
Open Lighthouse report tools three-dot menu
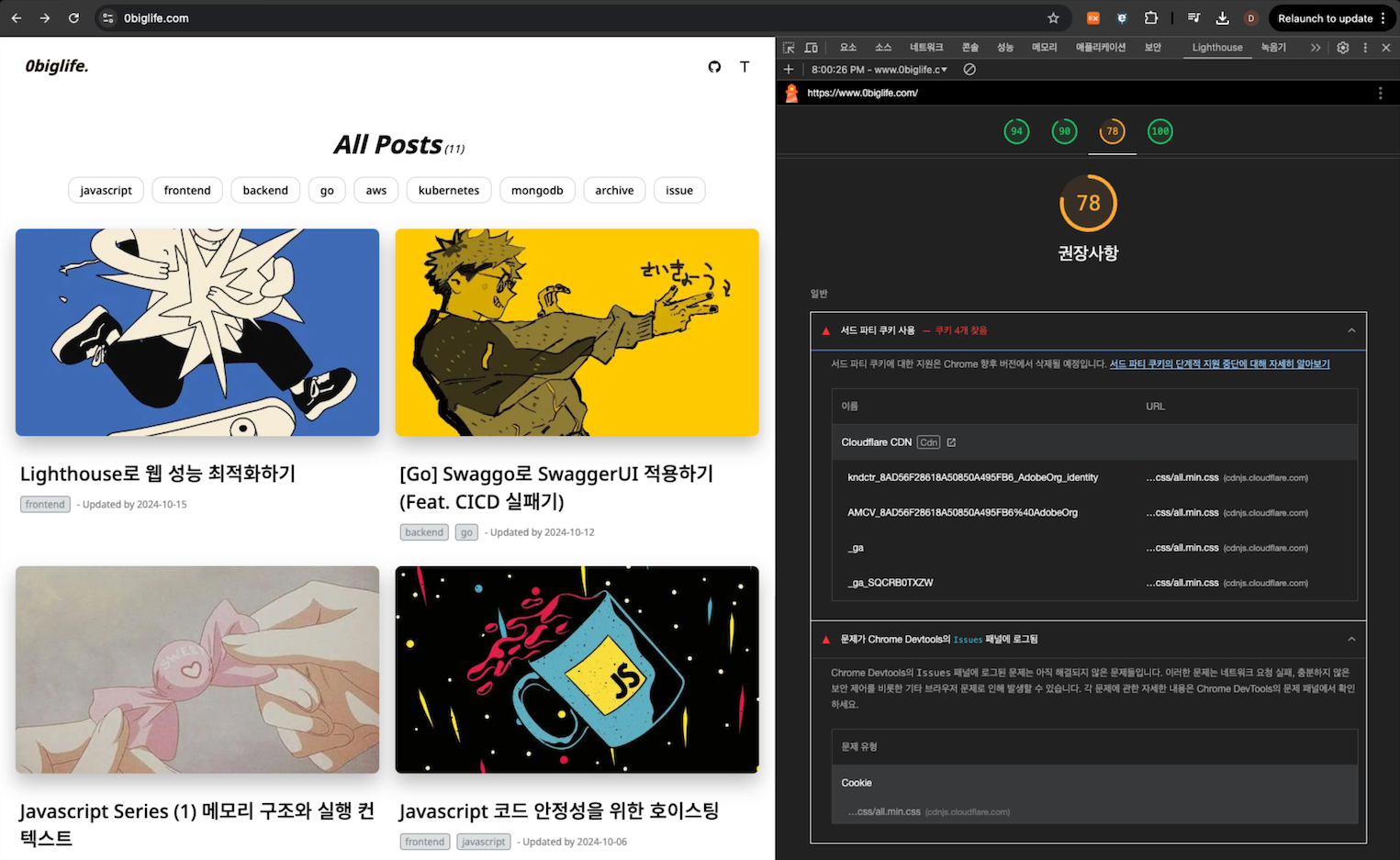[x=1380, y=93]
